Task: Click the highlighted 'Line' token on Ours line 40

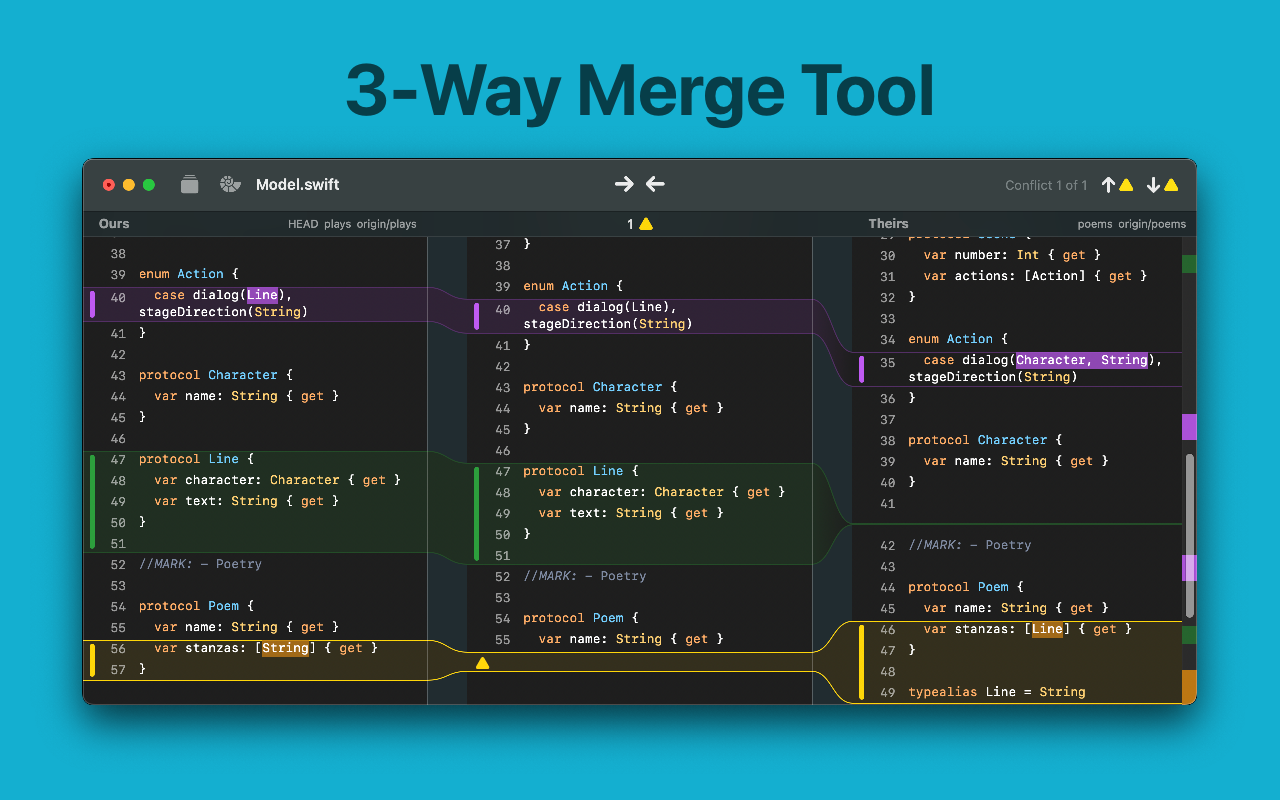Action: [262, 295]
